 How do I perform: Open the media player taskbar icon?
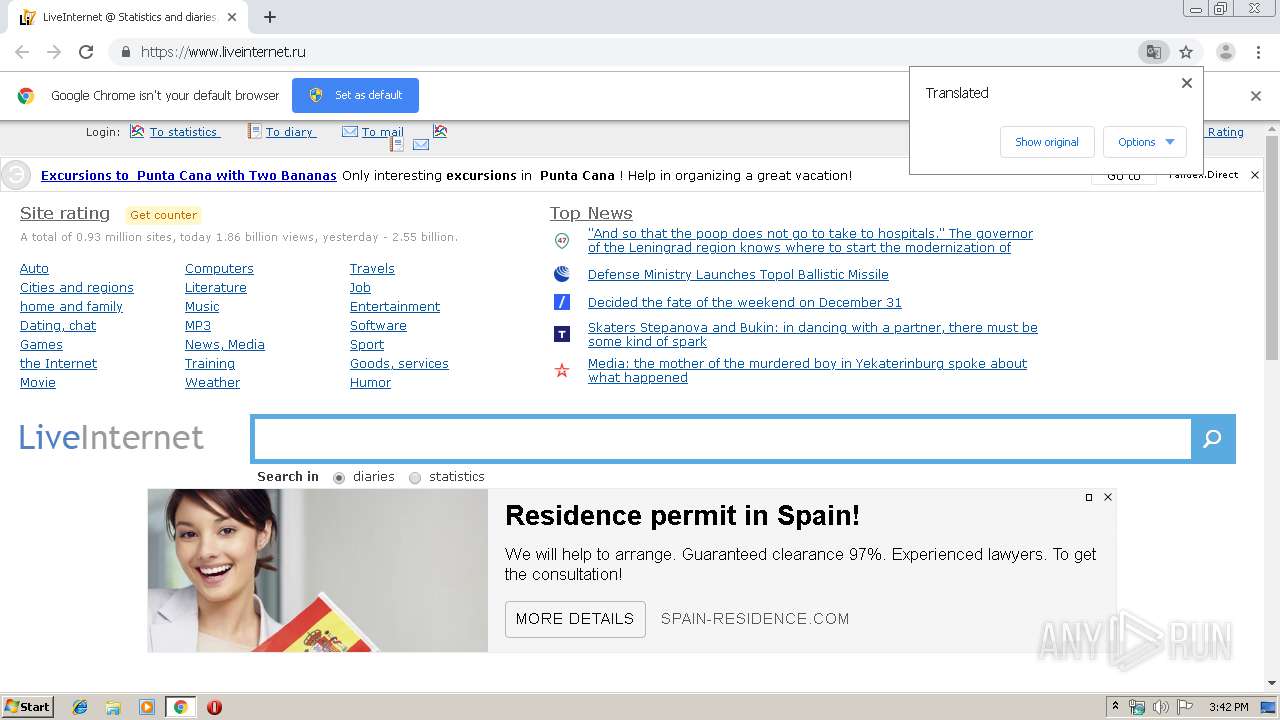coord(147,707)
